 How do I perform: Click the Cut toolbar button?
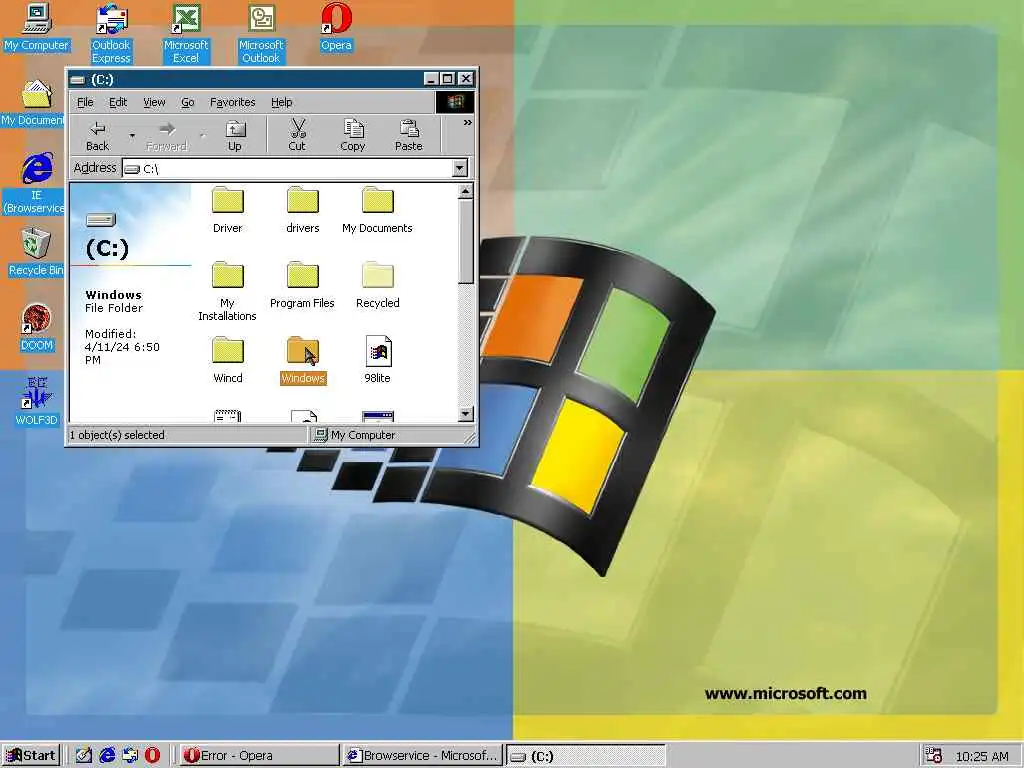[297, 136]
